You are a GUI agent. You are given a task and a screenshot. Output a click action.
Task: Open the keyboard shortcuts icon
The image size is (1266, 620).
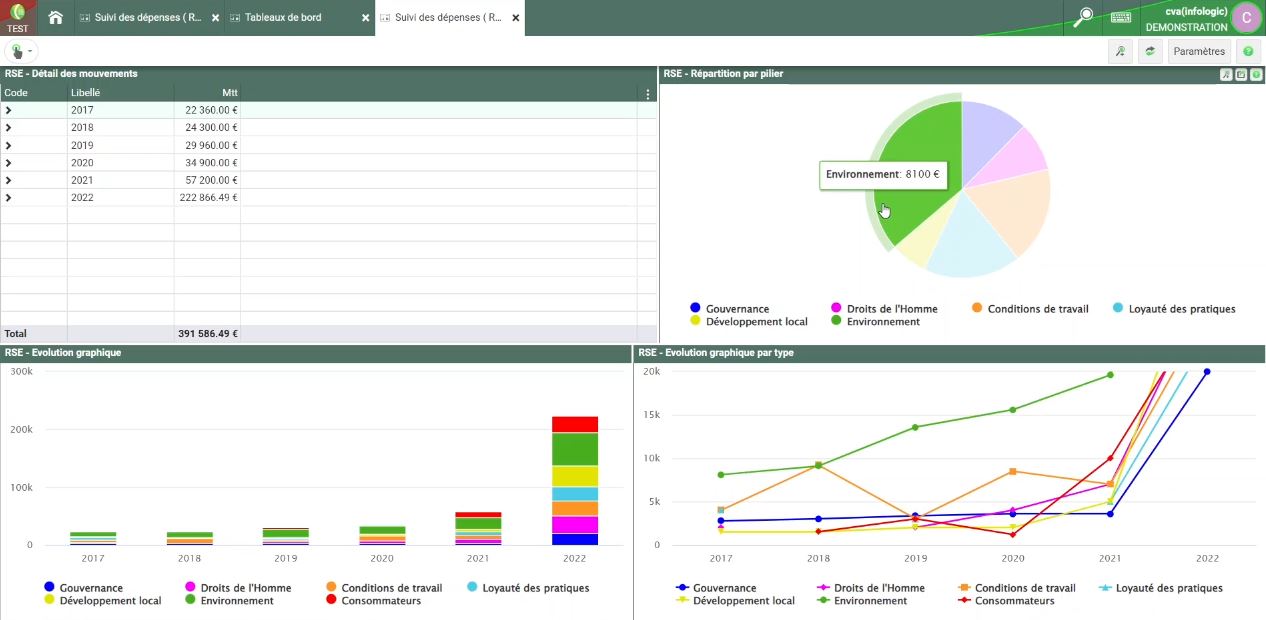pos(1121,17)
